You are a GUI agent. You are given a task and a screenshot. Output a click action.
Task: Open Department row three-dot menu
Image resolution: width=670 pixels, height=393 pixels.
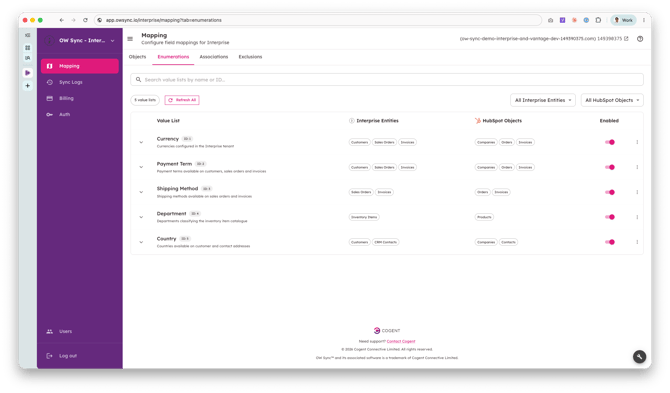tap(637, 217)
